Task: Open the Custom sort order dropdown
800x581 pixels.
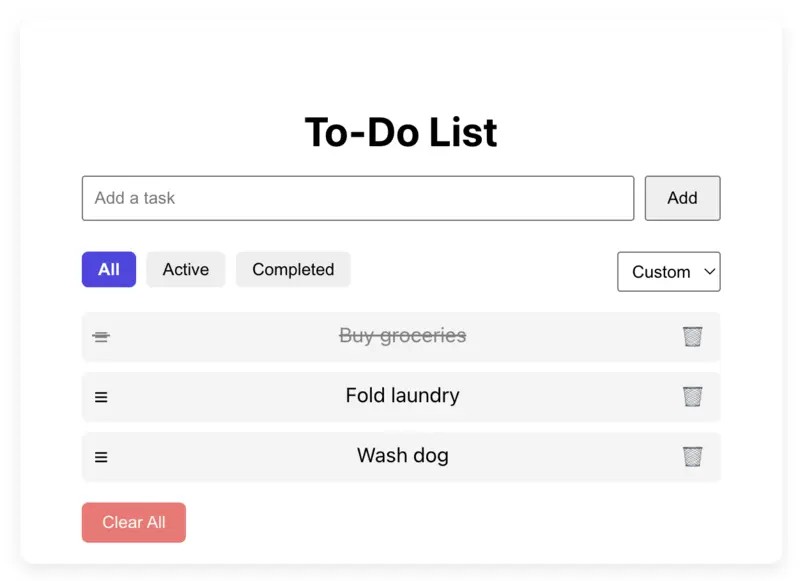Action: tap(668, 272)
